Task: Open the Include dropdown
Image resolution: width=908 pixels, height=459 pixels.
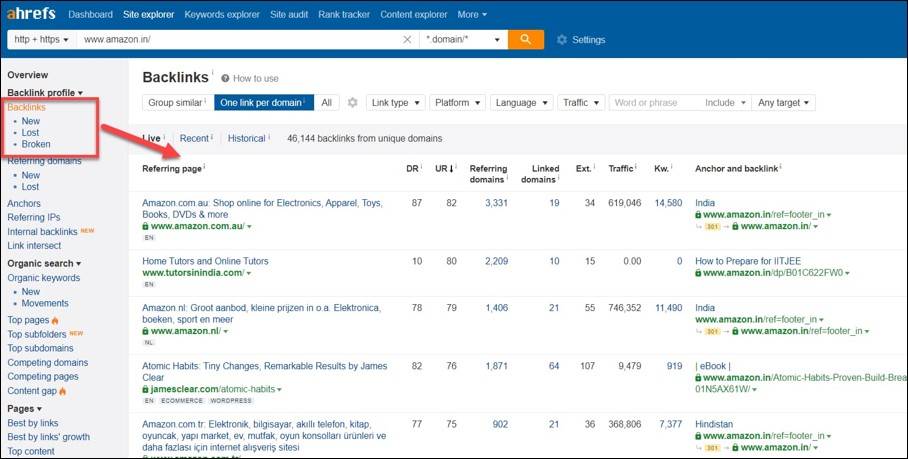Action: pos(725,102)
